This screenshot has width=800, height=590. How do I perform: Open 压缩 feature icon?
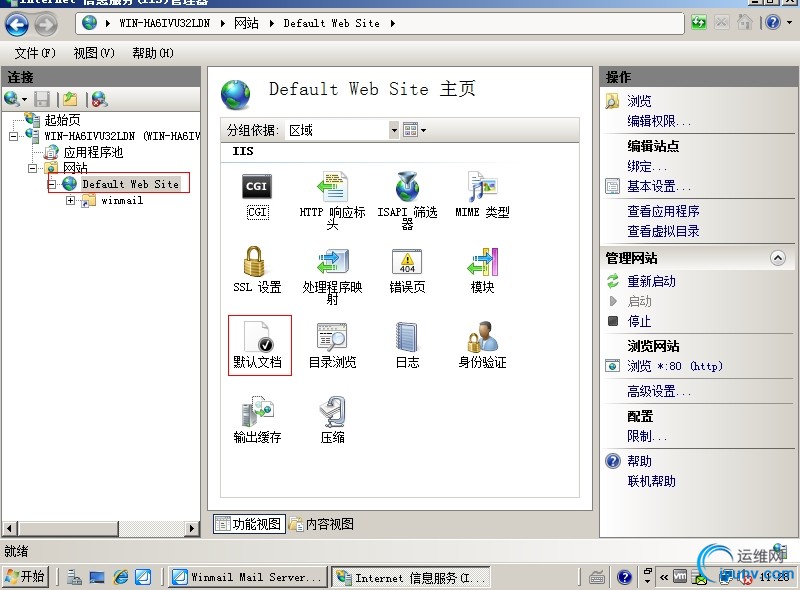[x=332, y=420]
